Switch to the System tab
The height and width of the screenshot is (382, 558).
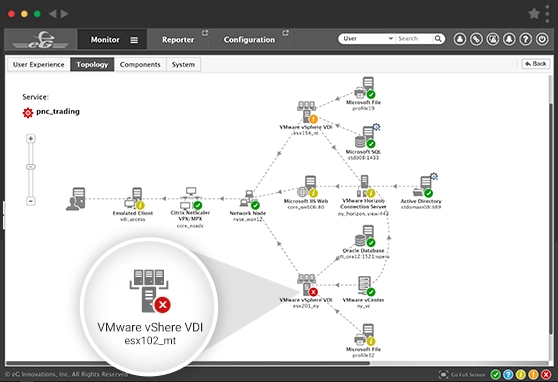tap(183, 64)
